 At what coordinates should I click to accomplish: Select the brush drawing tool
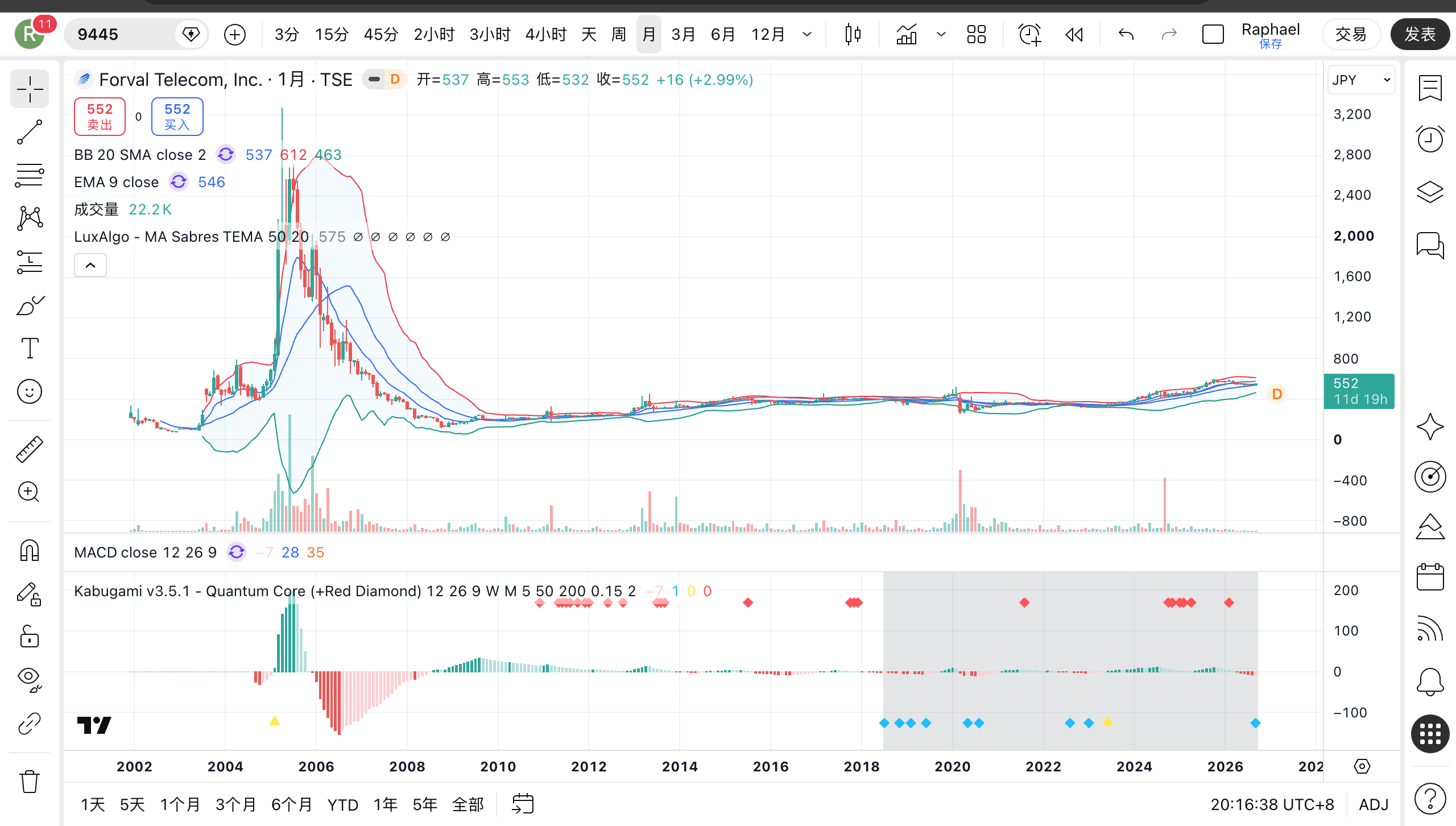point(30,305)
